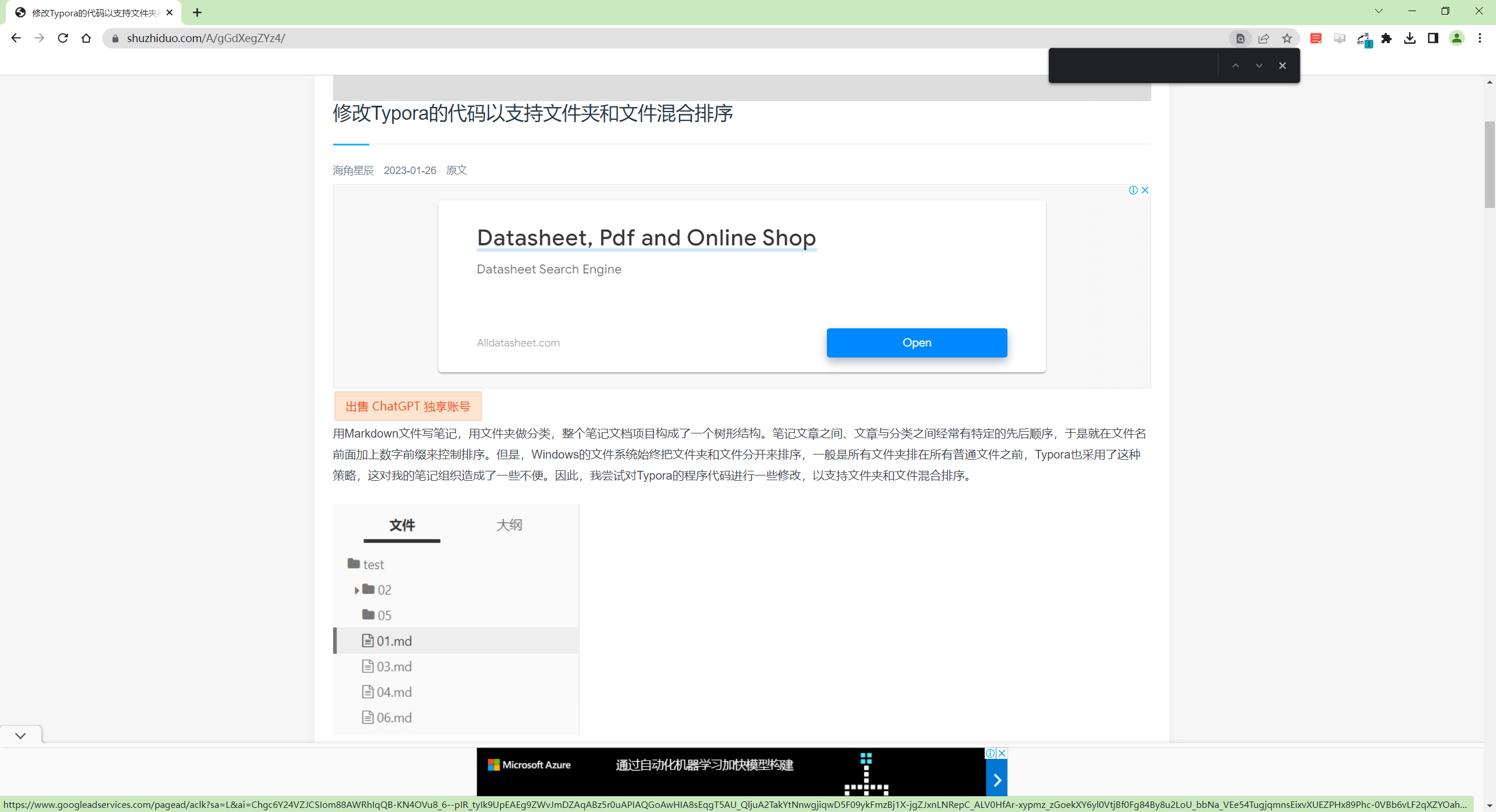Viewport: 1496px width, 812px height.
Task: Close the Typora article tab
Action: 169,12
